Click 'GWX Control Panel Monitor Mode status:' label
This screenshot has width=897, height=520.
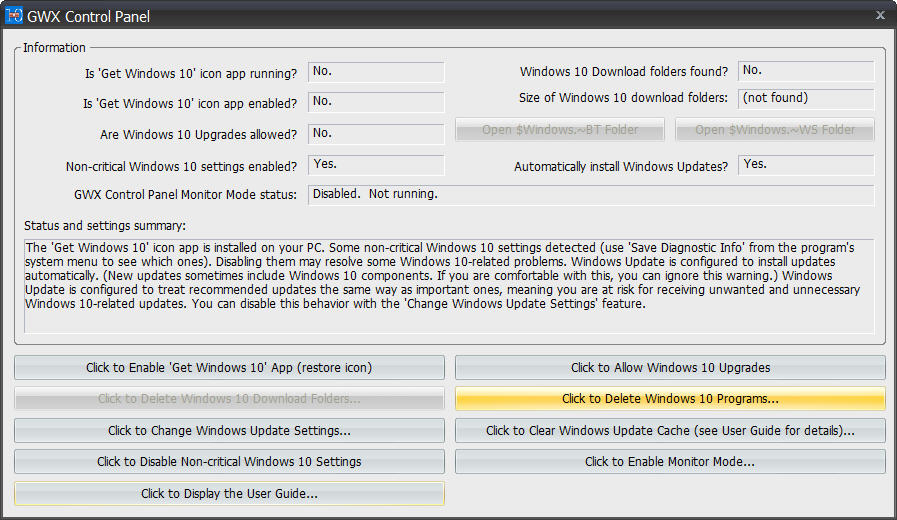coord(185,194)
